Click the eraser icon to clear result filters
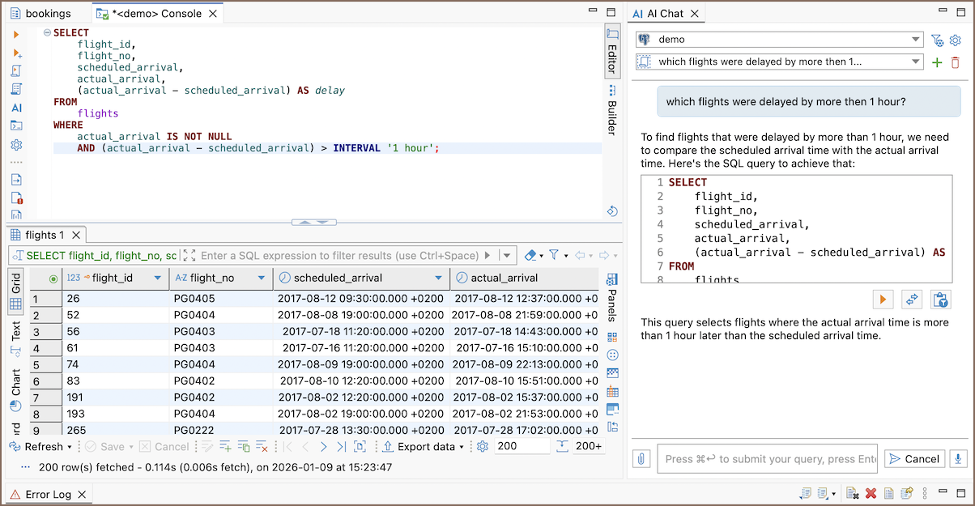 [x=531, y=255]
